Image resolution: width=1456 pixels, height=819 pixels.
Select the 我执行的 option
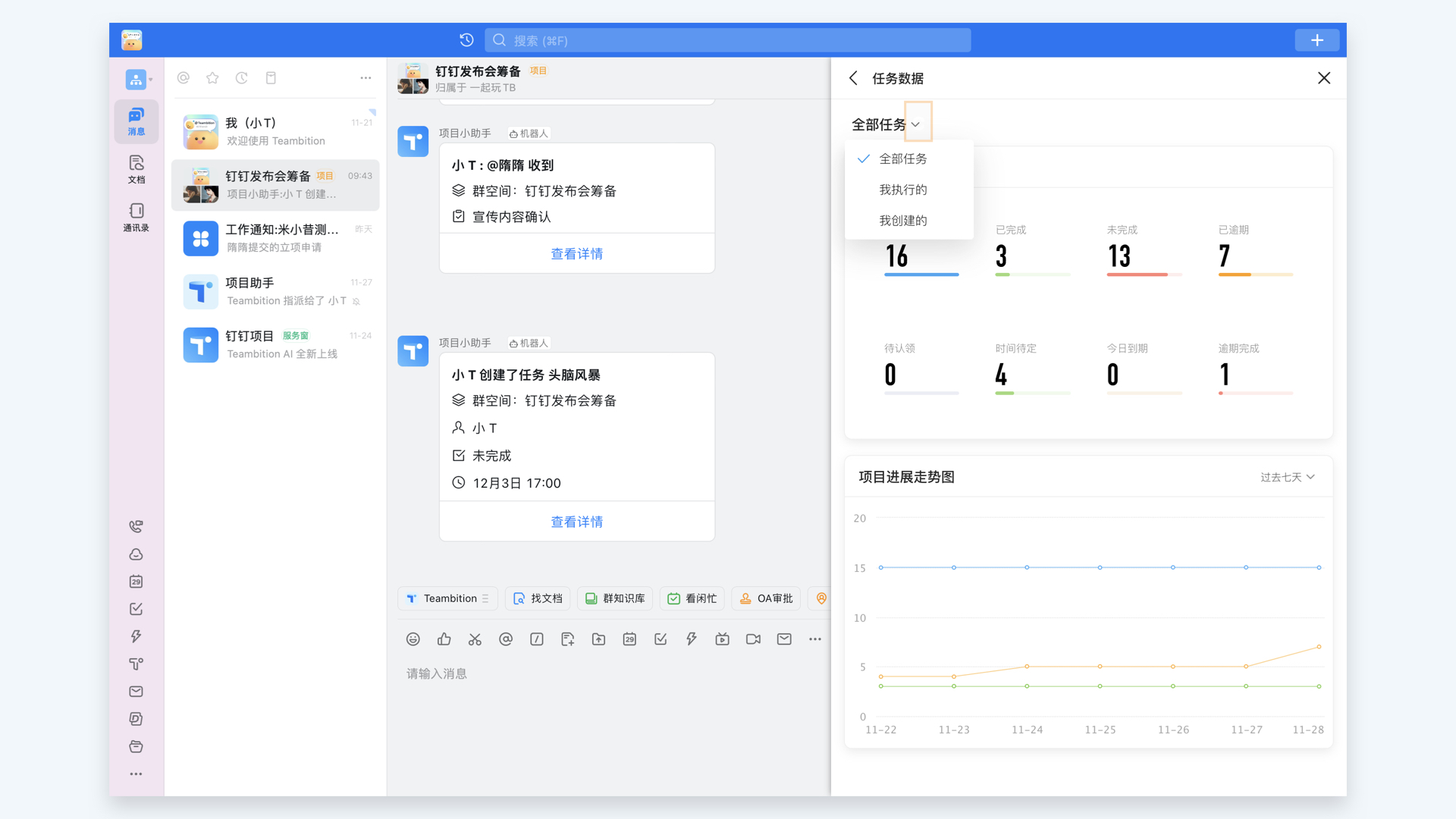pyautogui.click(x=902, y=189)
